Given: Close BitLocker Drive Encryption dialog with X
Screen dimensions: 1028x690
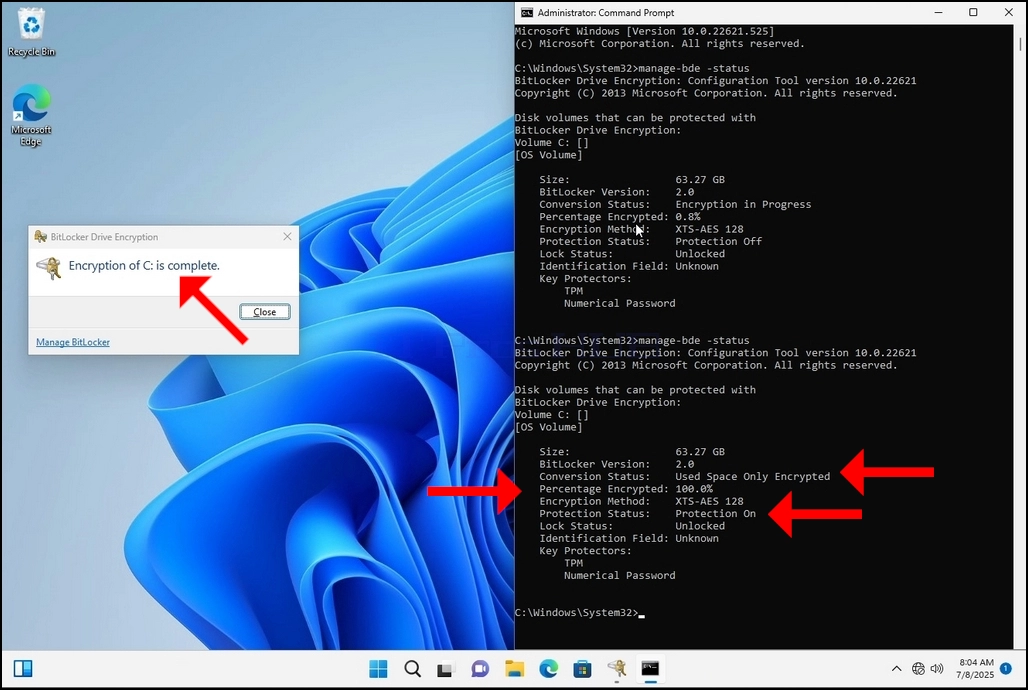Looking at the screenshot, I should click(x=287, y=237).
